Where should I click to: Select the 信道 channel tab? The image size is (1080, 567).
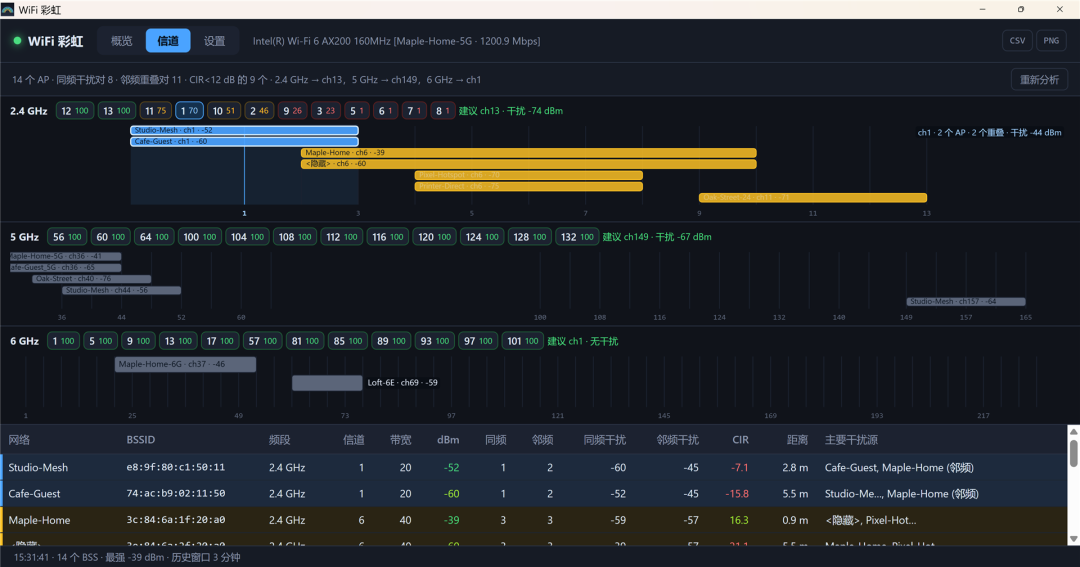coord(168,41)
